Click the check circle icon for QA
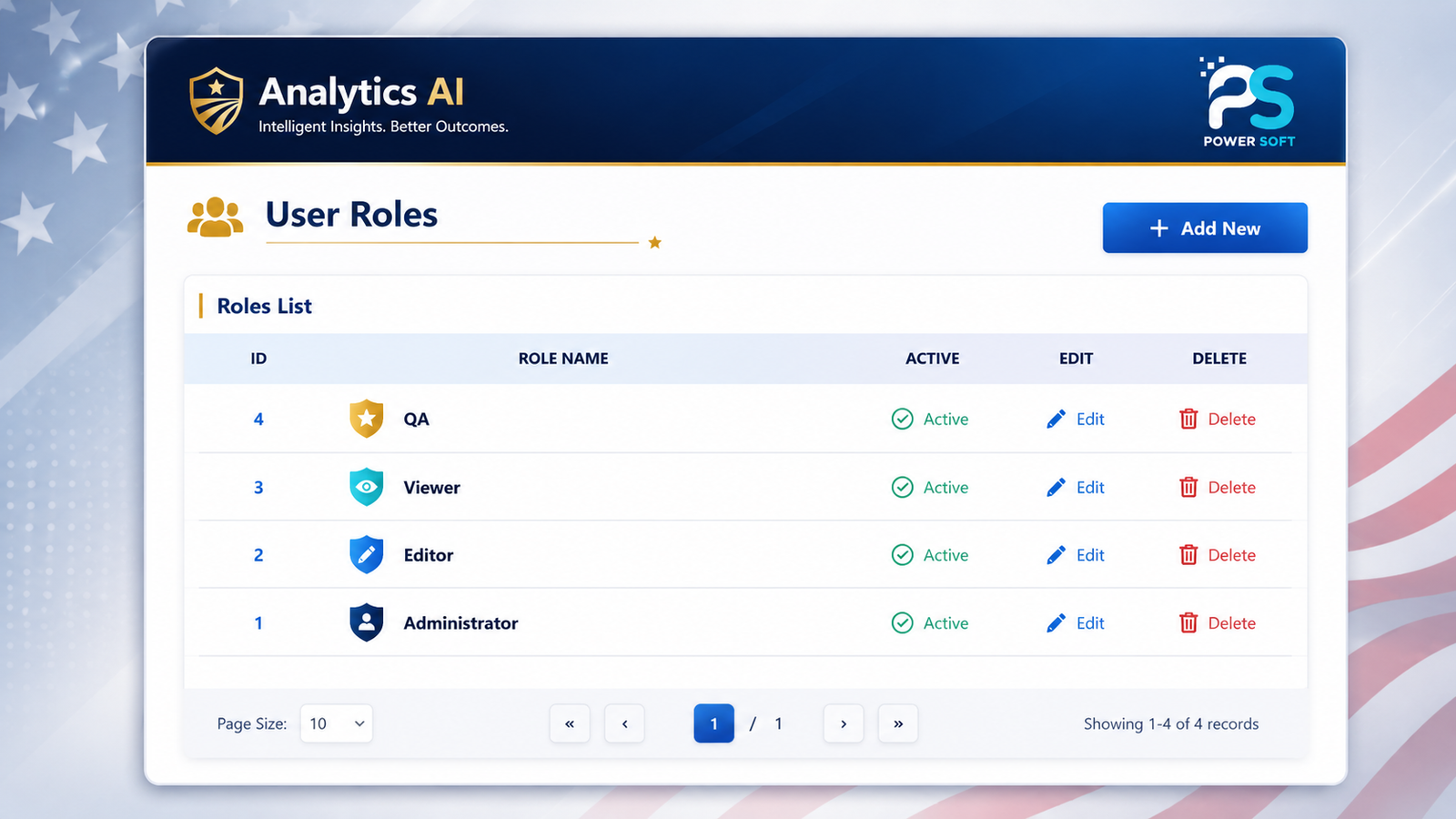 (902, 419)
